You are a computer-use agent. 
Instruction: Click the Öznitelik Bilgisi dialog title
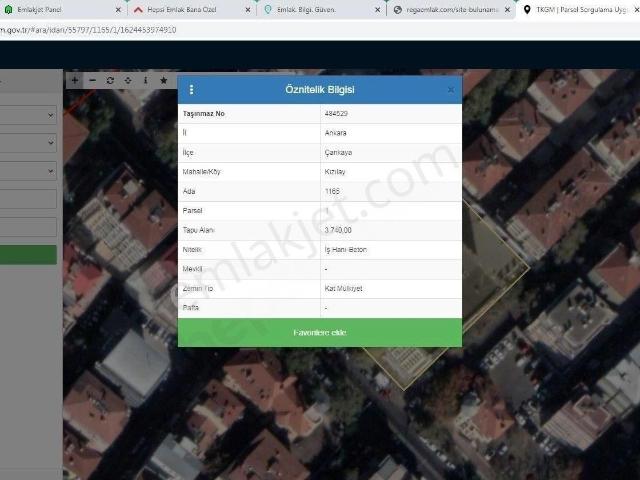click(320, 89)
